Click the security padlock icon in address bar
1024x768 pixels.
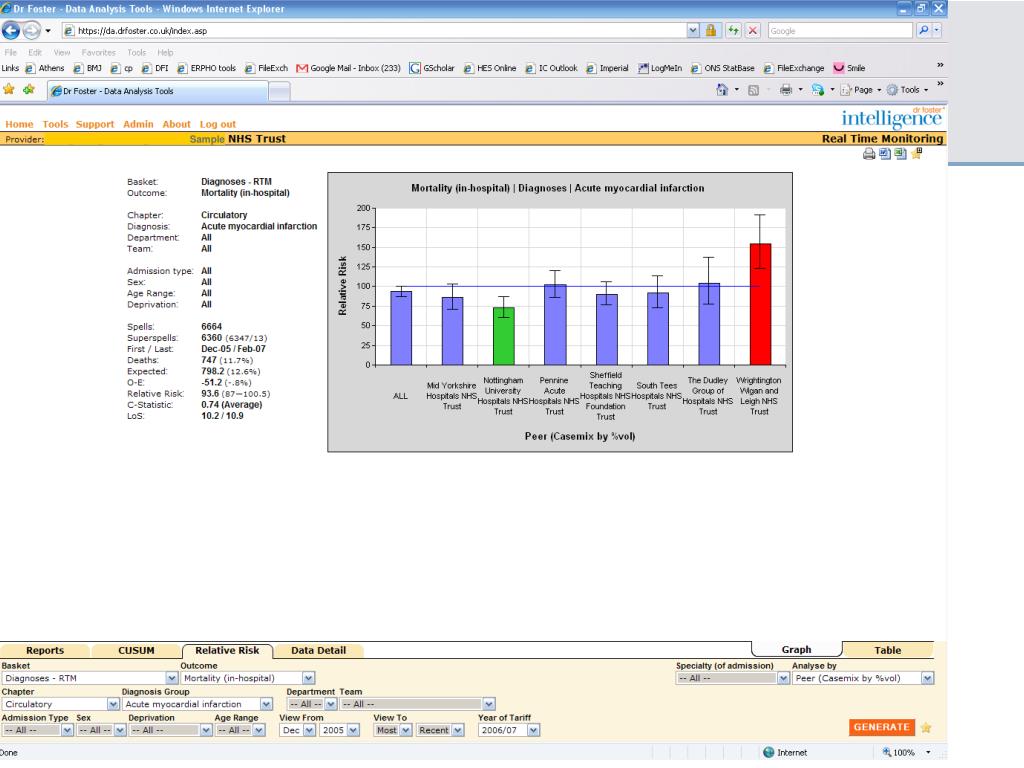click(711, 30)
